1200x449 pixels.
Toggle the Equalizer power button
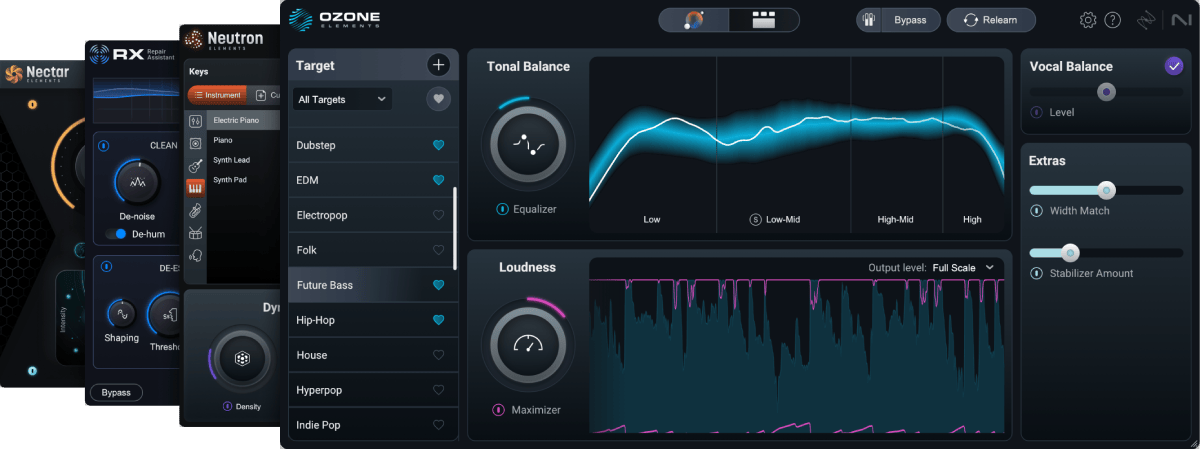click(501, 210)
